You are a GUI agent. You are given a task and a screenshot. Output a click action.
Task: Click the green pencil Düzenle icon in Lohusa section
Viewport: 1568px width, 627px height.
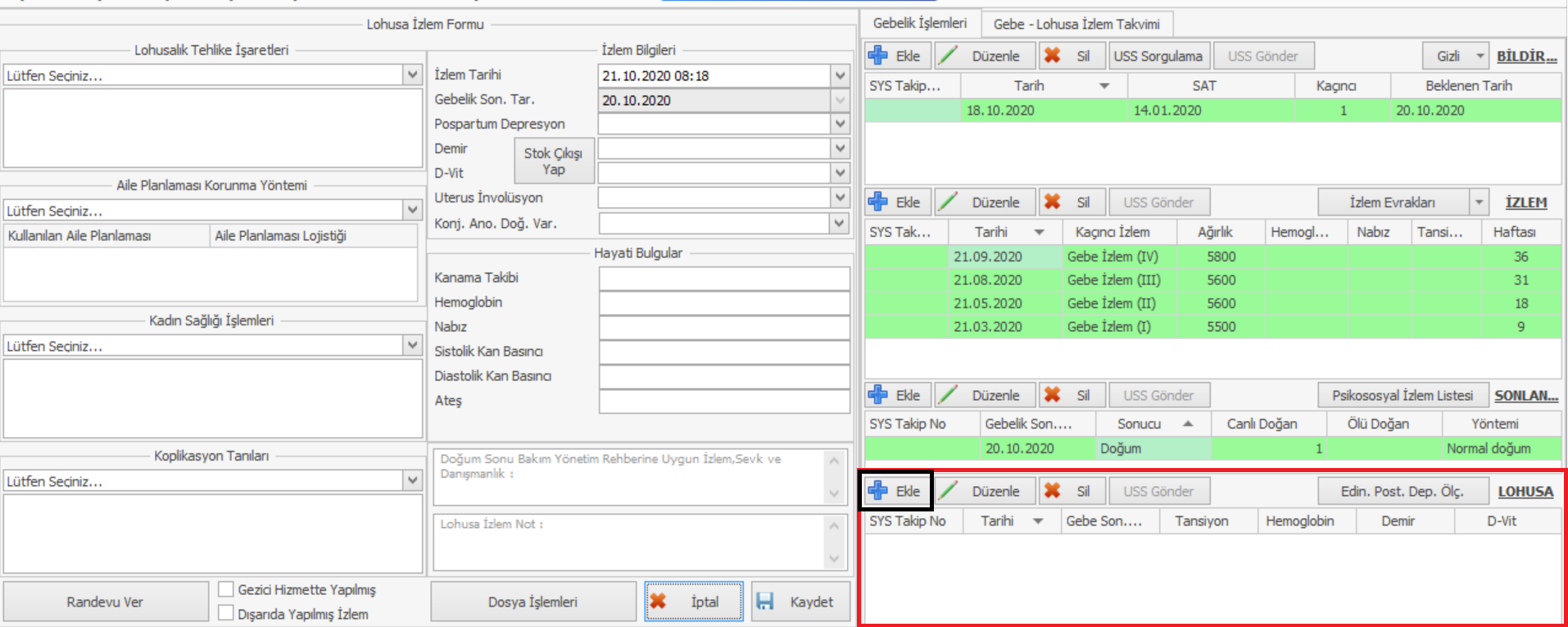(949, 491)
